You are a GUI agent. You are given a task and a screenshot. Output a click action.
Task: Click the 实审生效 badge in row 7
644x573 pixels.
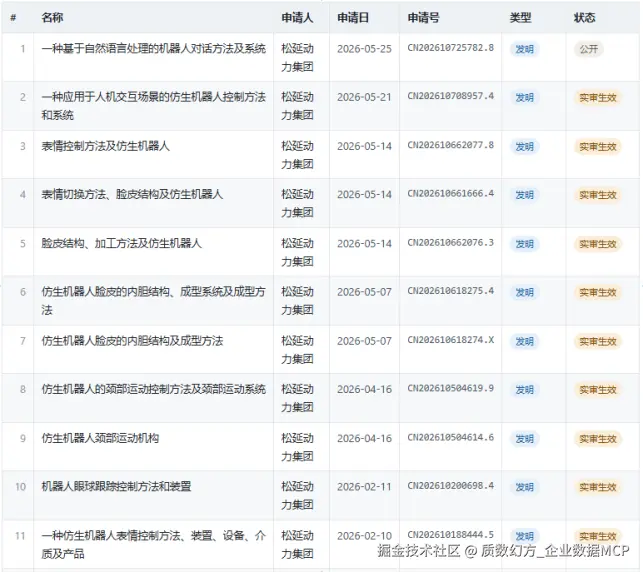(598, 341)
